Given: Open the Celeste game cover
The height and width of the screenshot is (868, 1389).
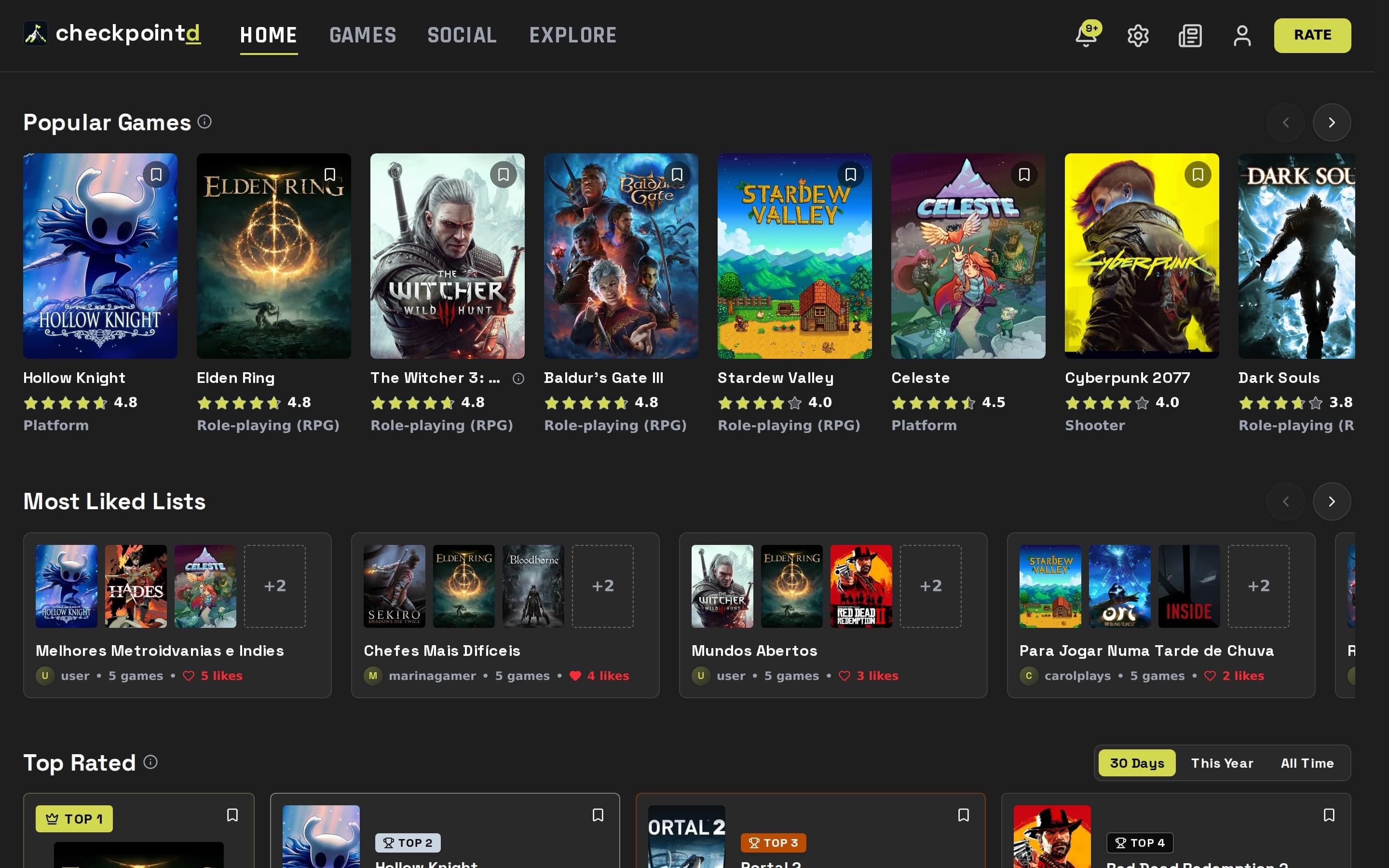Looking at the screenshot, I should pyautogui.click(x=968, y=256).
